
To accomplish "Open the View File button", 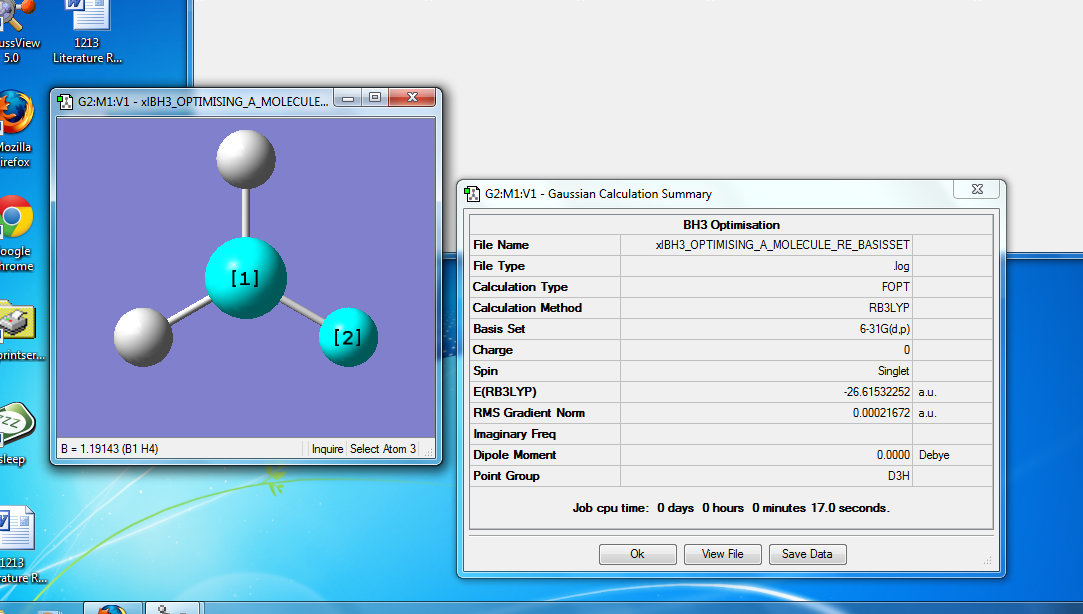I will click(722, 554).
